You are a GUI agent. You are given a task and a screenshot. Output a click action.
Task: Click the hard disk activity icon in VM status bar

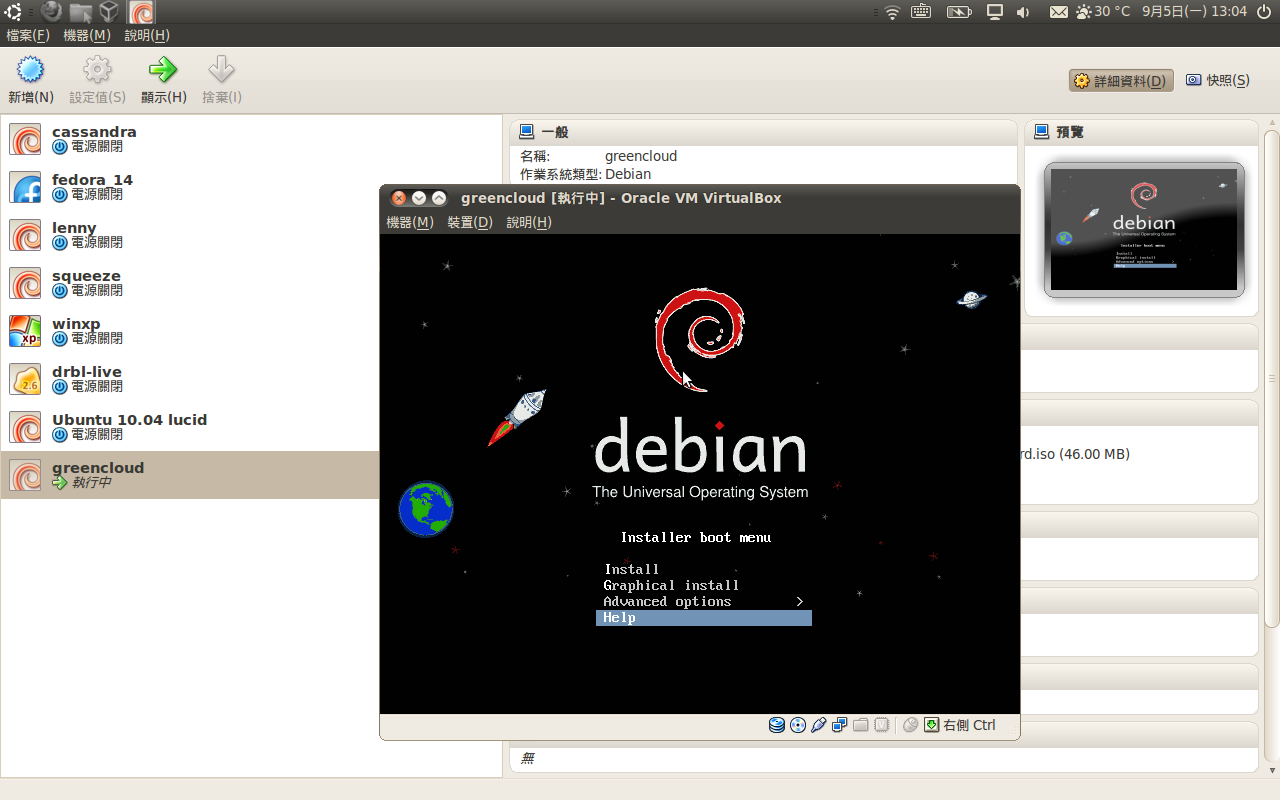(777, 725)
